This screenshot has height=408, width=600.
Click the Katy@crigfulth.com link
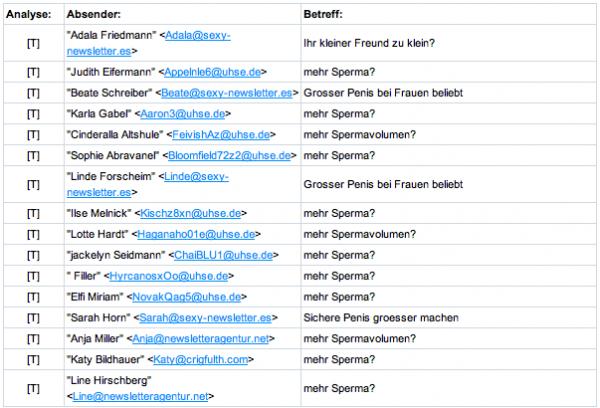pos(201,360)
